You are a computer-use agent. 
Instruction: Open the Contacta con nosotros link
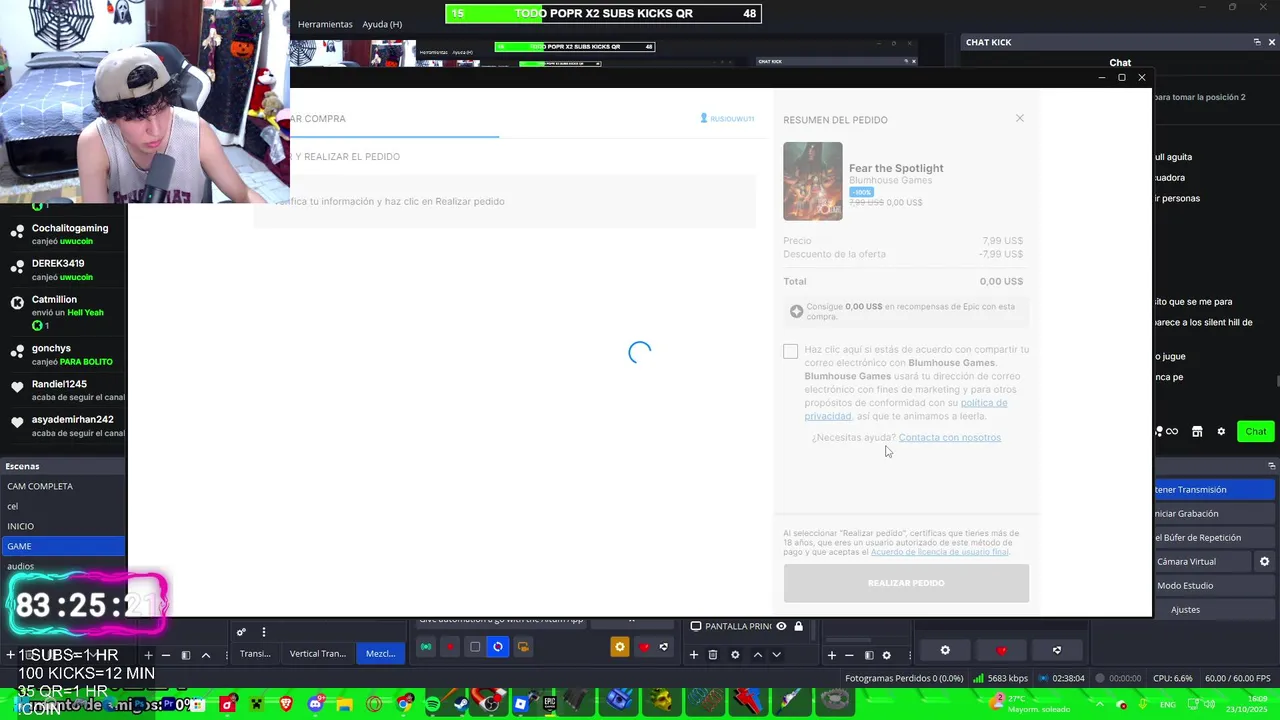(949, 437)
